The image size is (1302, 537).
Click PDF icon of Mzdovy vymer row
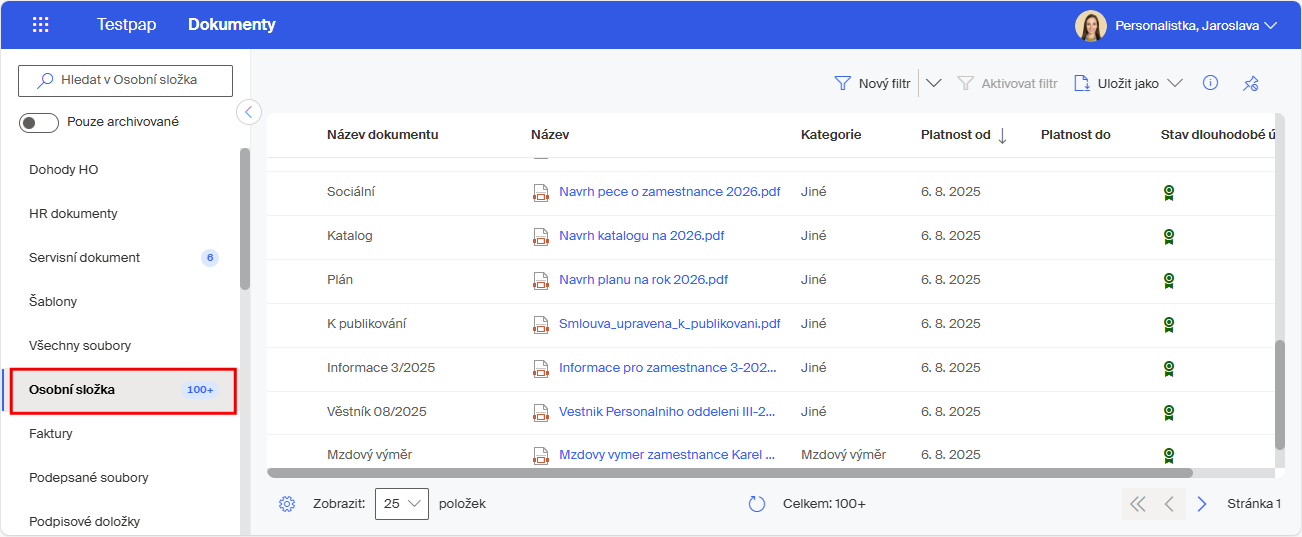541,455
